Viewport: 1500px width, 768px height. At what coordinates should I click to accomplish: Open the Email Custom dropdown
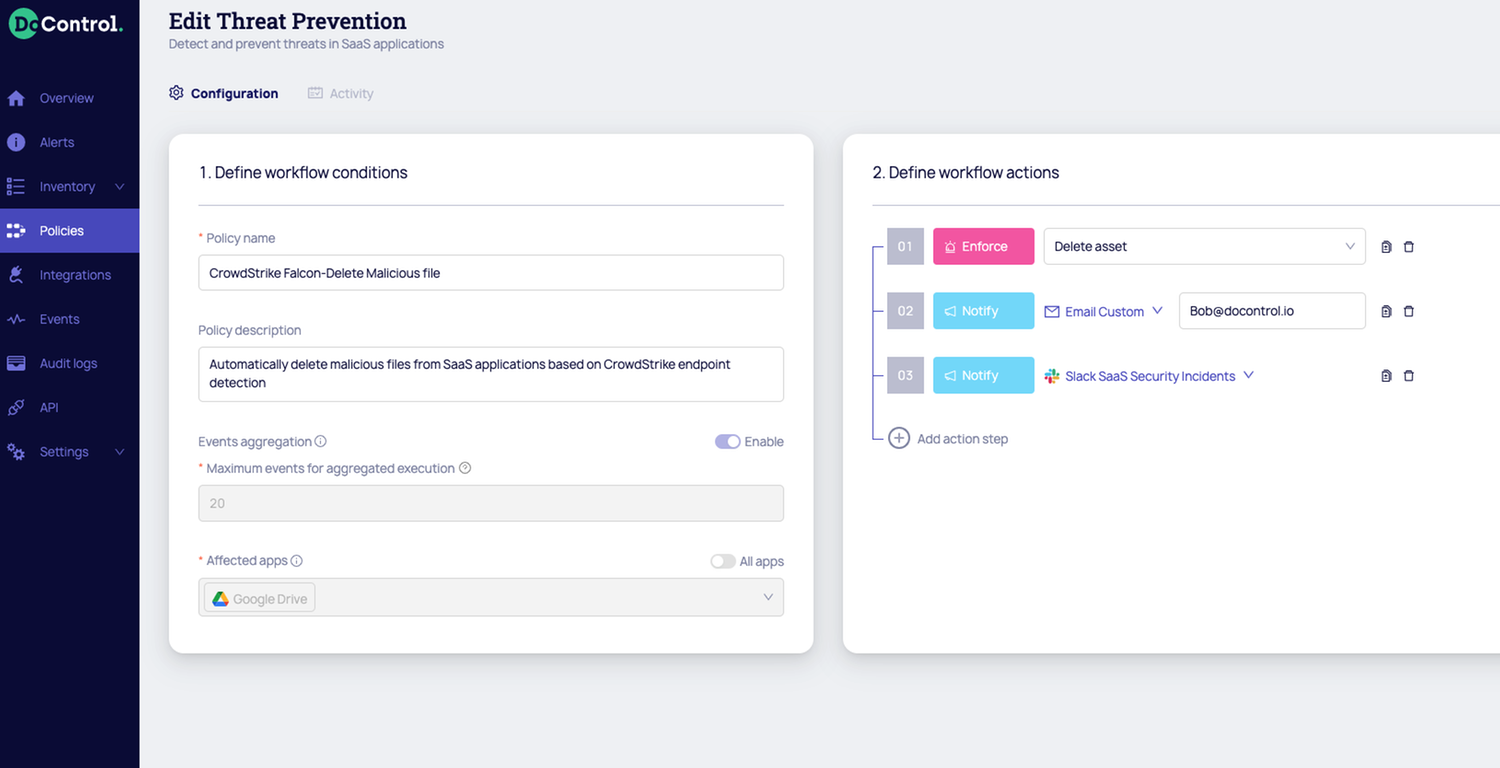coord(1103,311)
